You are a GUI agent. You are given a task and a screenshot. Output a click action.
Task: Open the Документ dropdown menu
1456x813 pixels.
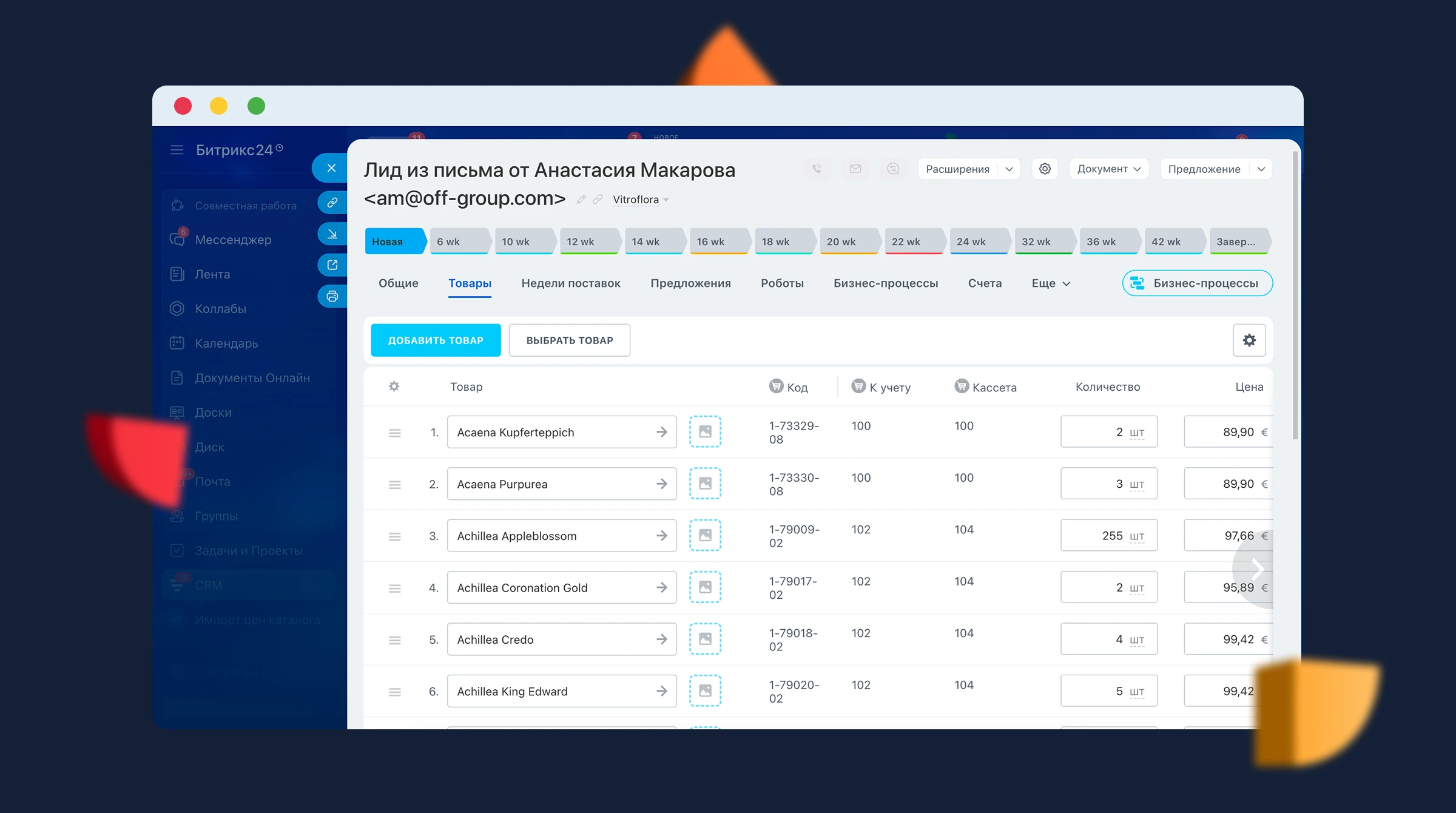(x=1108, y=169)
